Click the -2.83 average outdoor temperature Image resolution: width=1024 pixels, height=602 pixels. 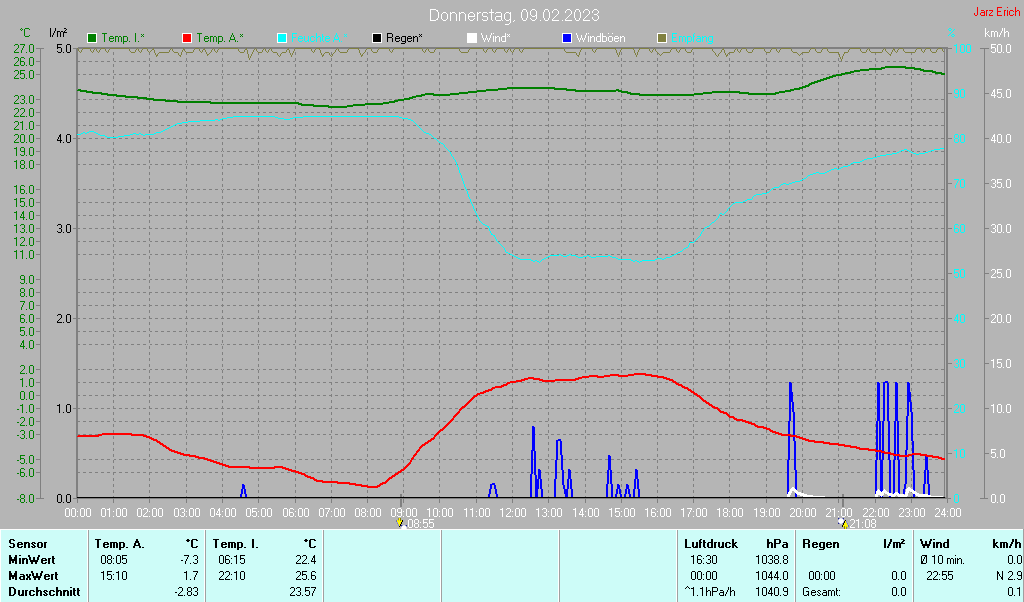pyautogui.click(x=185, y=592)
